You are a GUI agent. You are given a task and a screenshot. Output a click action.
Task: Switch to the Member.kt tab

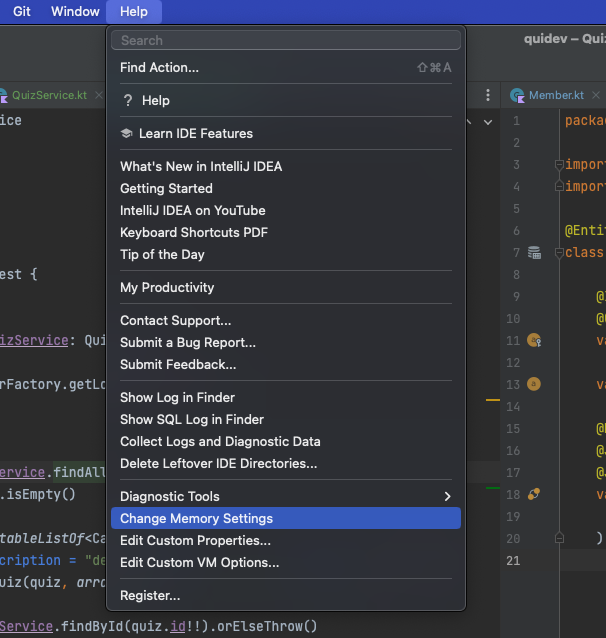click(556, 95)
